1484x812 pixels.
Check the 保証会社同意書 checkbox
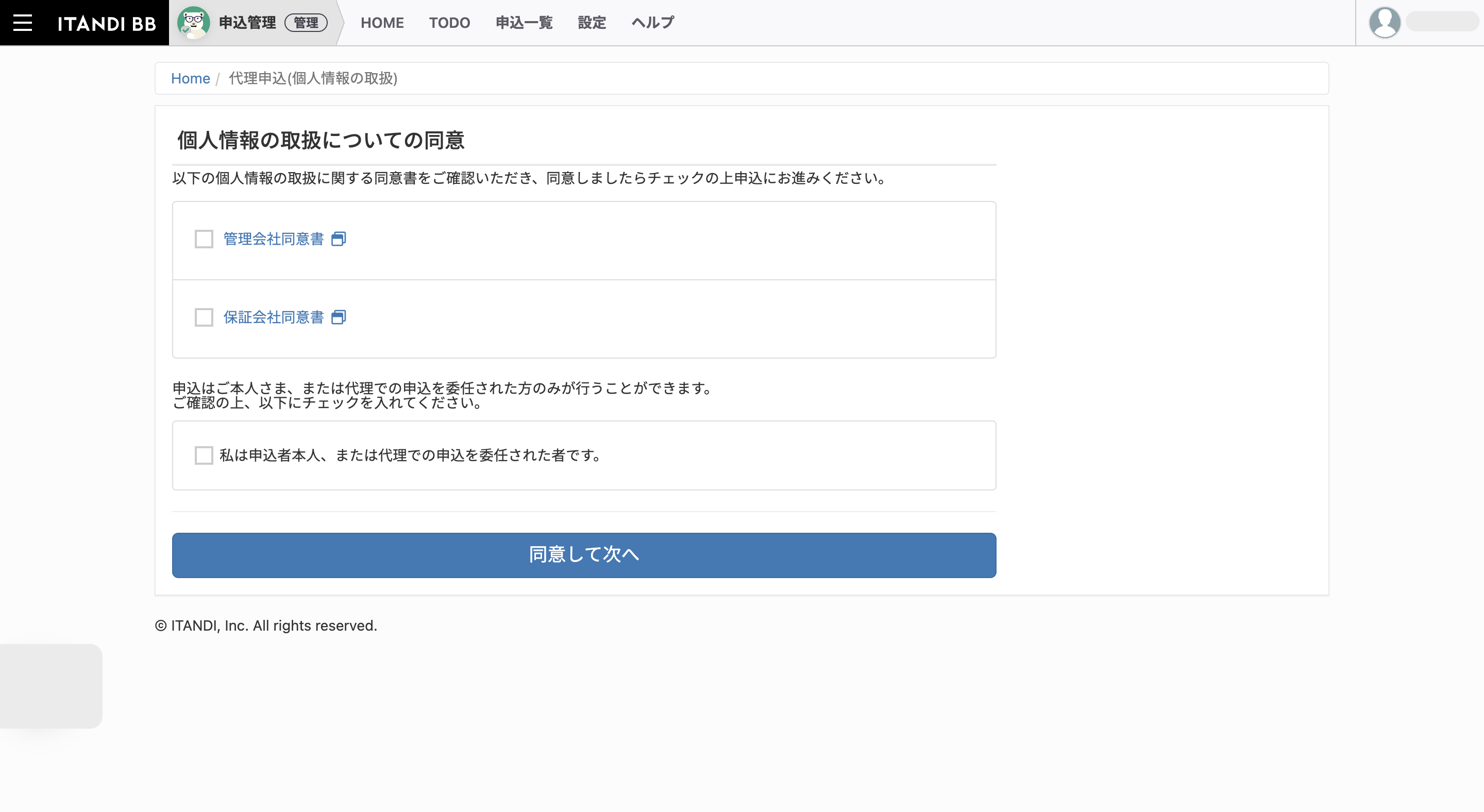click(204, 317)
